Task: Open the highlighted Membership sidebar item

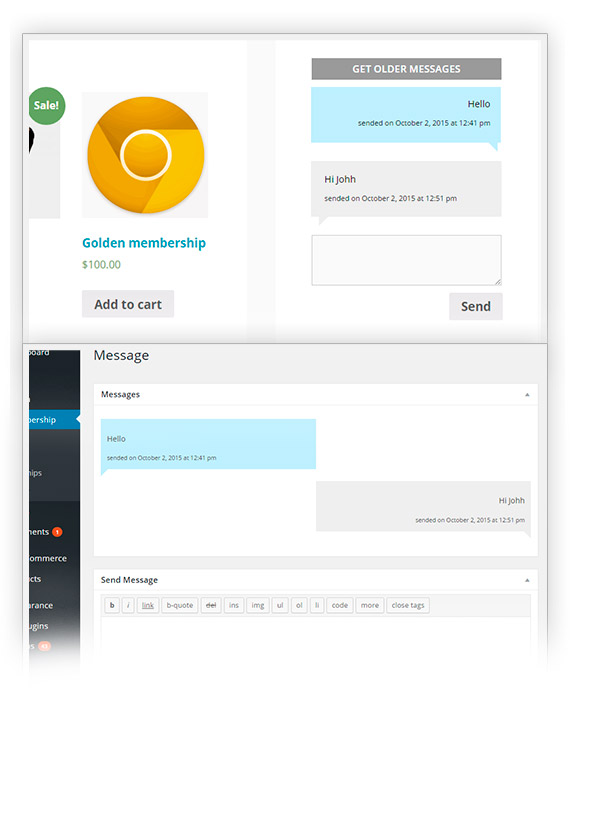Action: (54, 419)
